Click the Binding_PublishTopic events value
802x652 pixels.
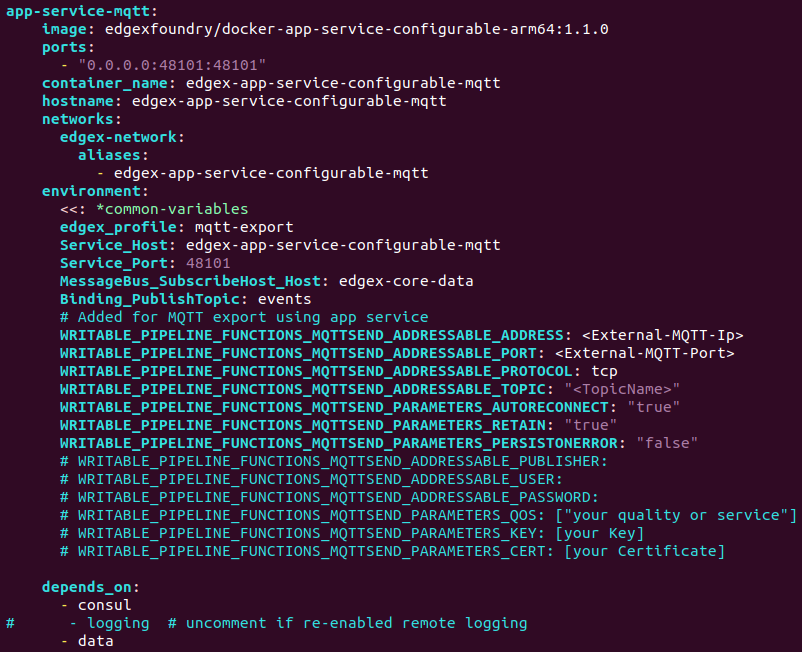coord(284,299)
